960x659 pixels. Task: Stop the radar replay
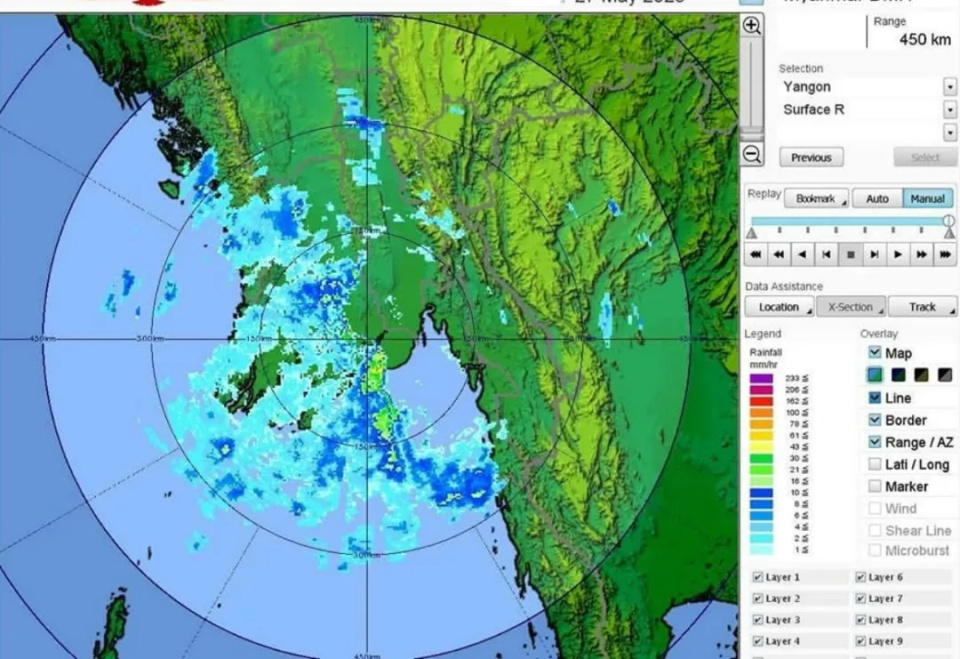click(850, 254)
